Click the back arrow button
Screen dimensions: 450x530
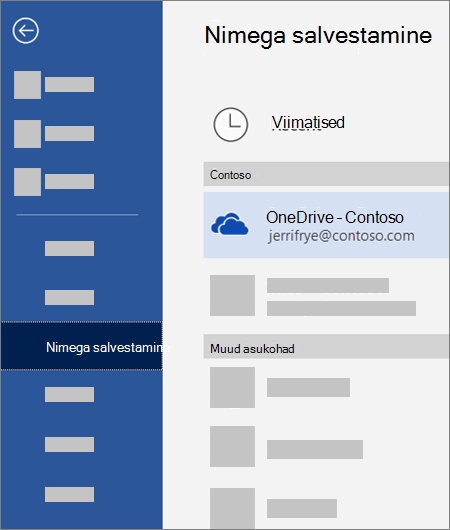[x=26, y=31]
